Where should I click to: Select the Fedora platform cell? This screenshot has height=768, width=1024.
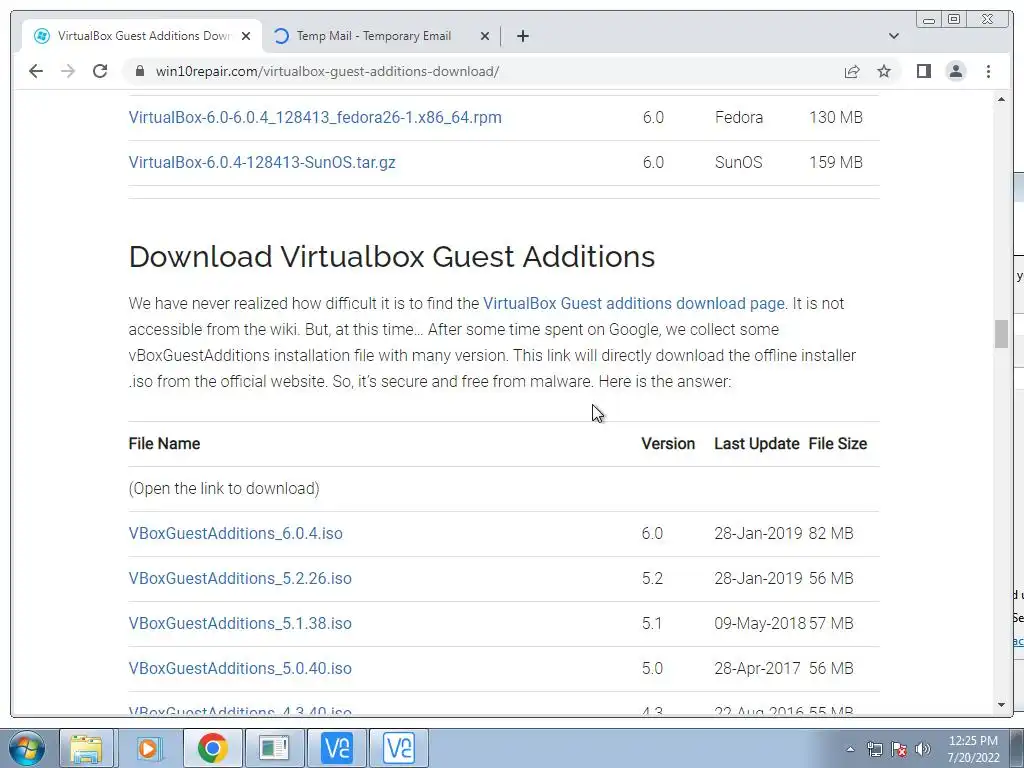pyautogui.click(x=739, y=118)
